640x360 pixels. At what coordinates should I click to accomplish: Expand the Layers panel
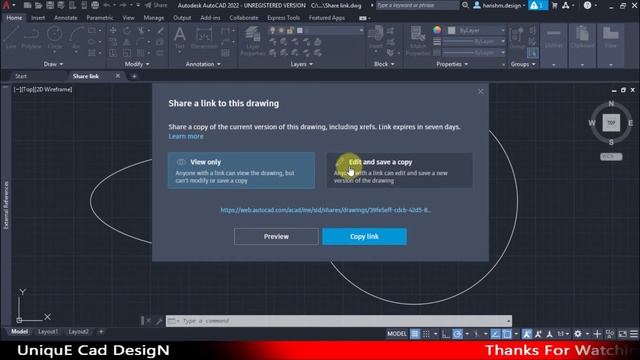click(x=302, y=64)
